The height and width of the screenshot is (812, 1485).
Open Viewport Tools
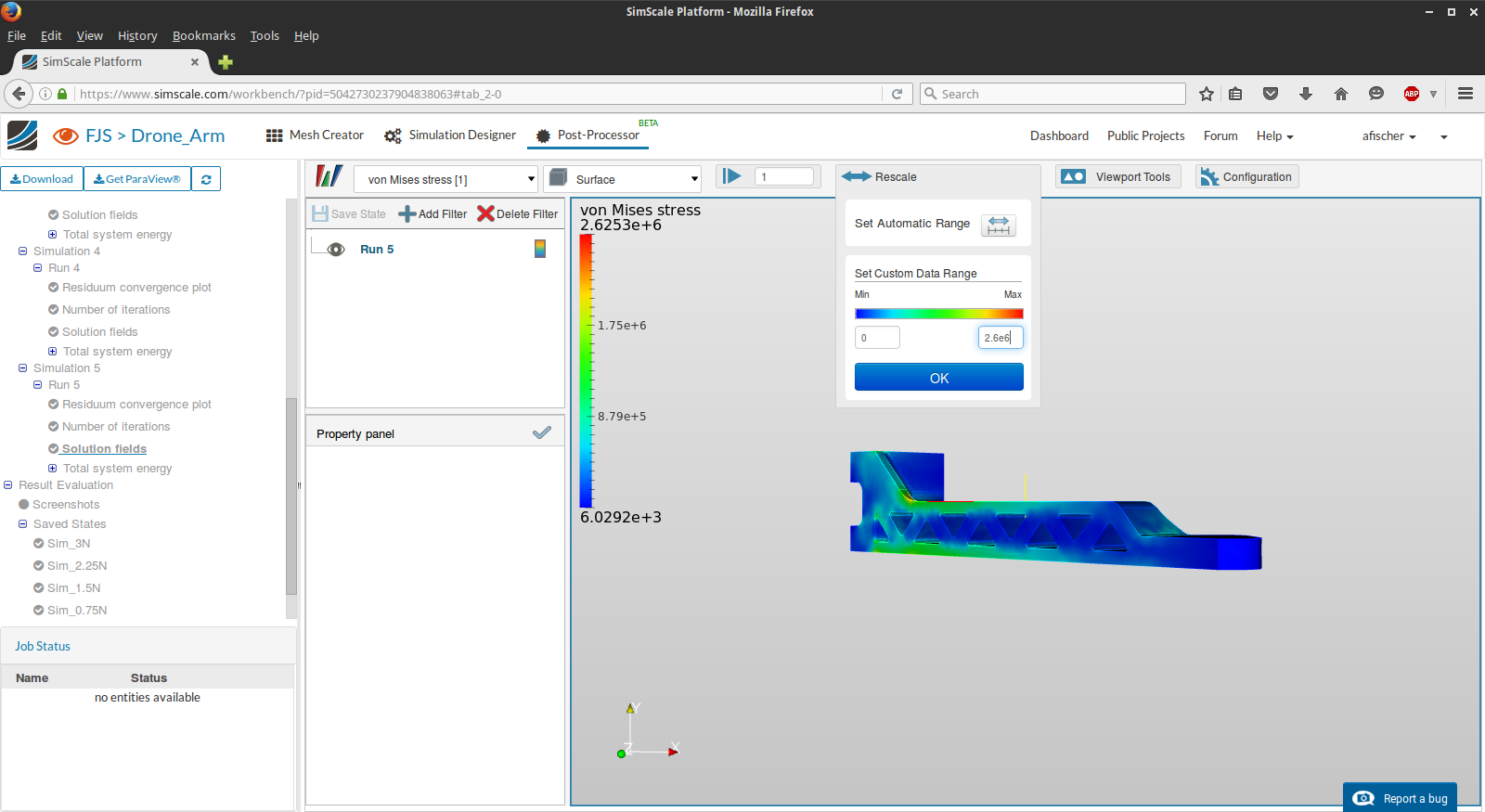coord(1118,177)
